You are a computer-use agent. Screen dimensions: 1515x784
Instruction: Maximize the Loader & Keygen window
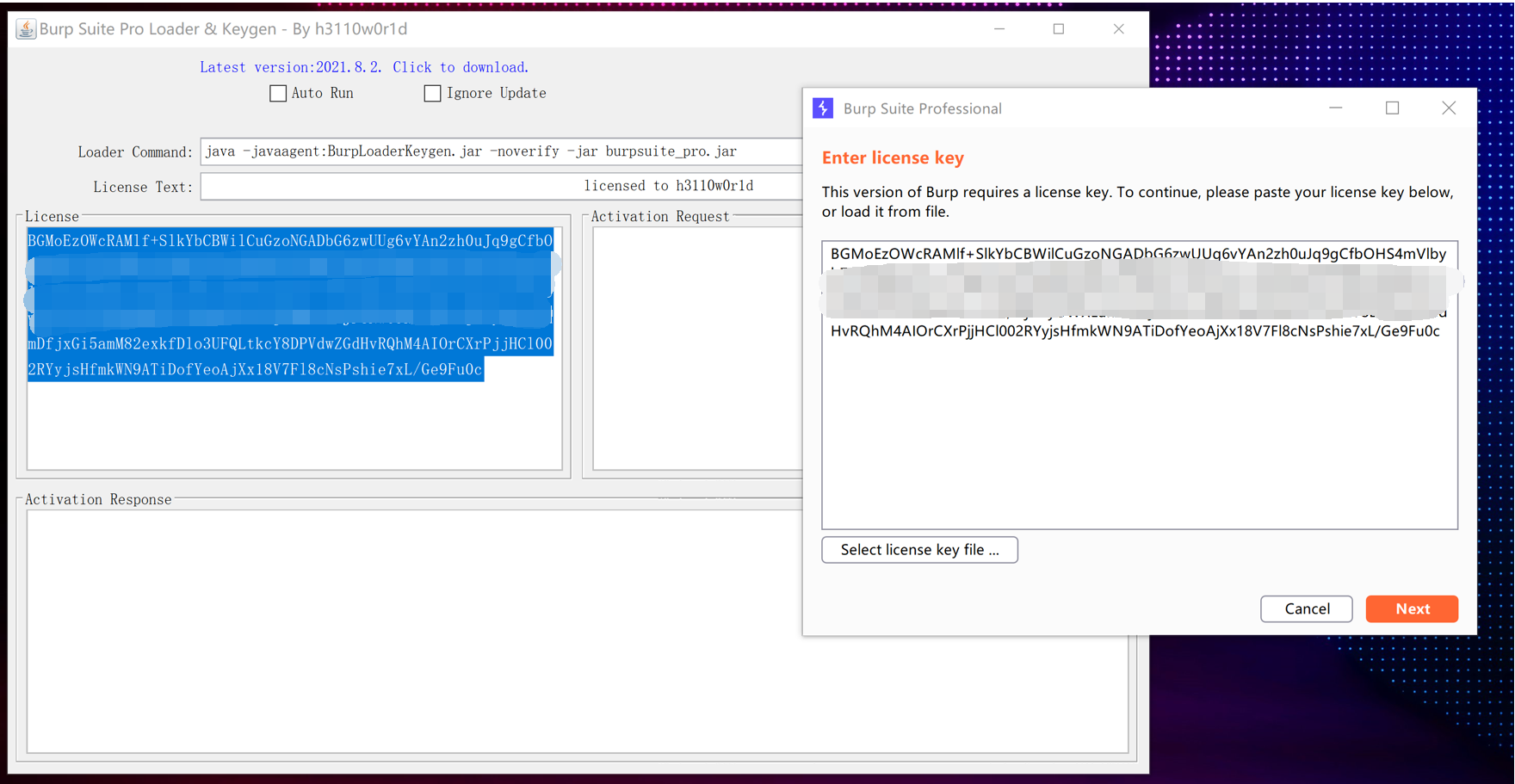tap(1059, 29)
